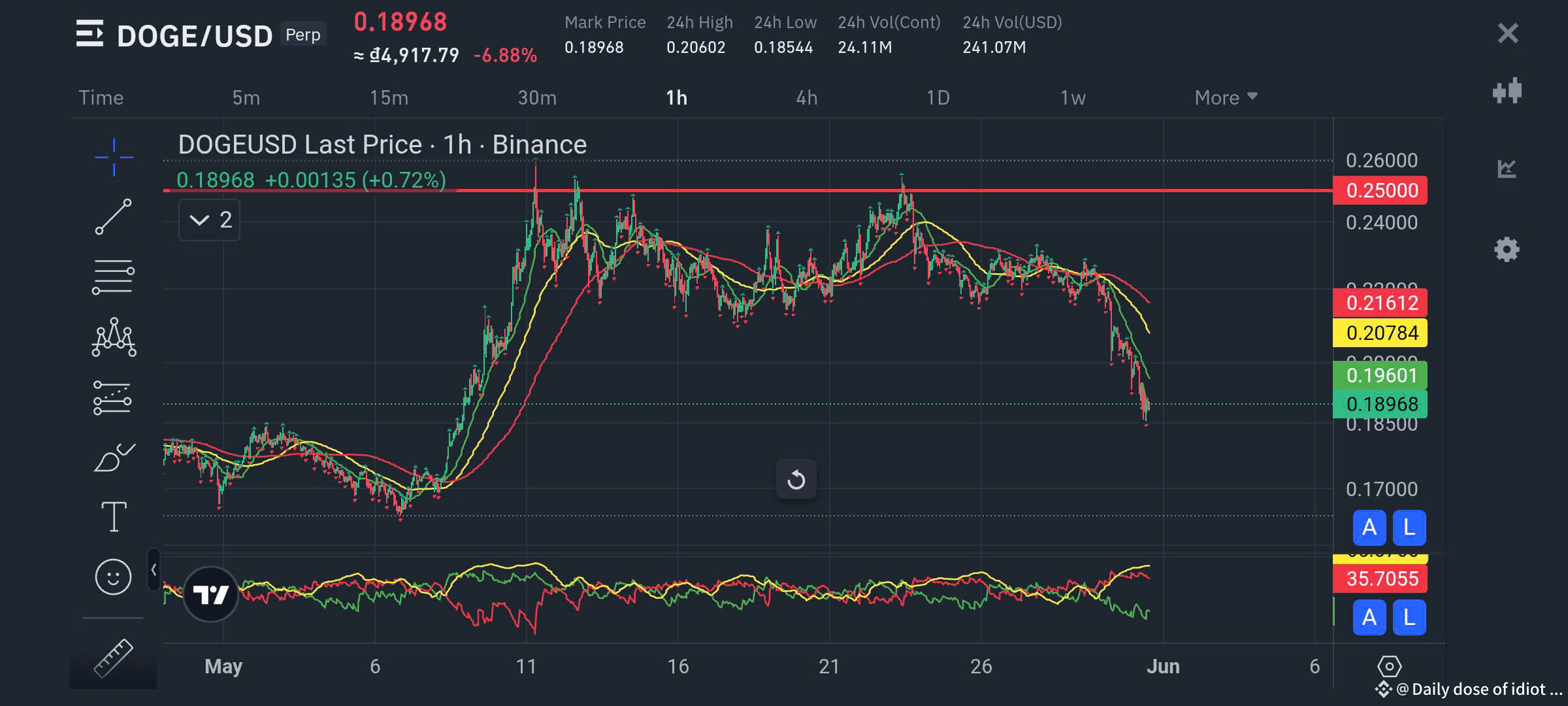Open the forecasting and measurement tool
This screenshot has width=1568, height=706.
(112, 397)
